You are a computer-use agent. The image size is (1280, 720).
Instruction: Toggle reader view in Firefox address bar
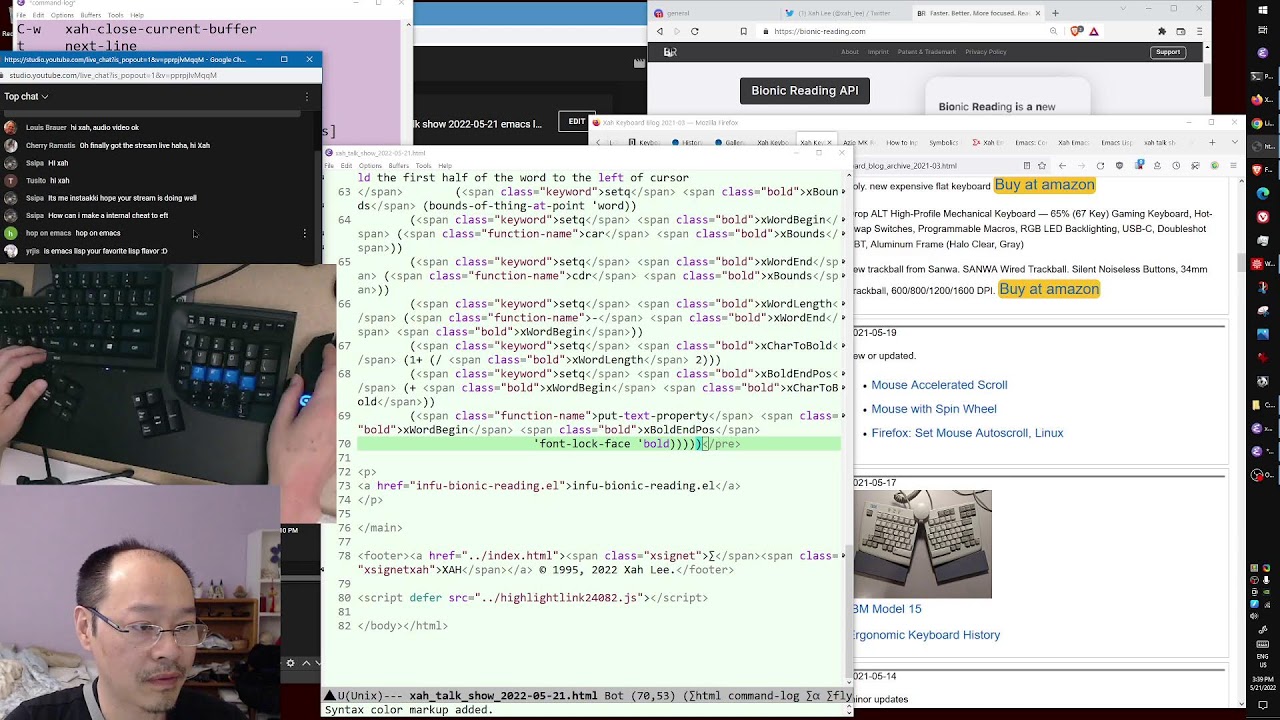click(x=1027, y=166)
